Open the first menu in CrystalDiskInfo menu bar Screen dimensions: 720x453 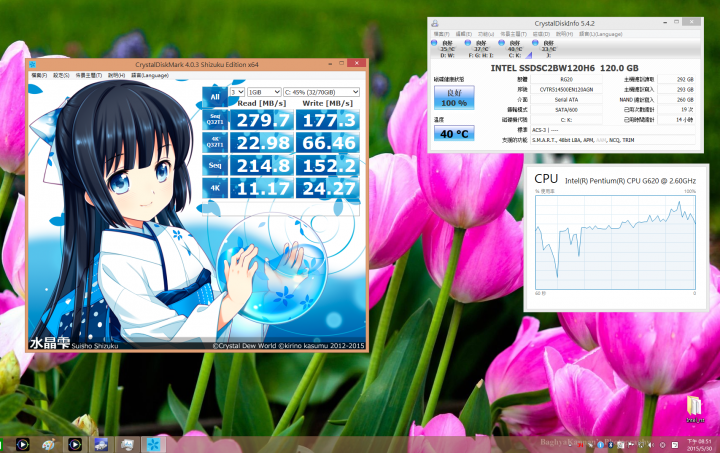point(441,34)
